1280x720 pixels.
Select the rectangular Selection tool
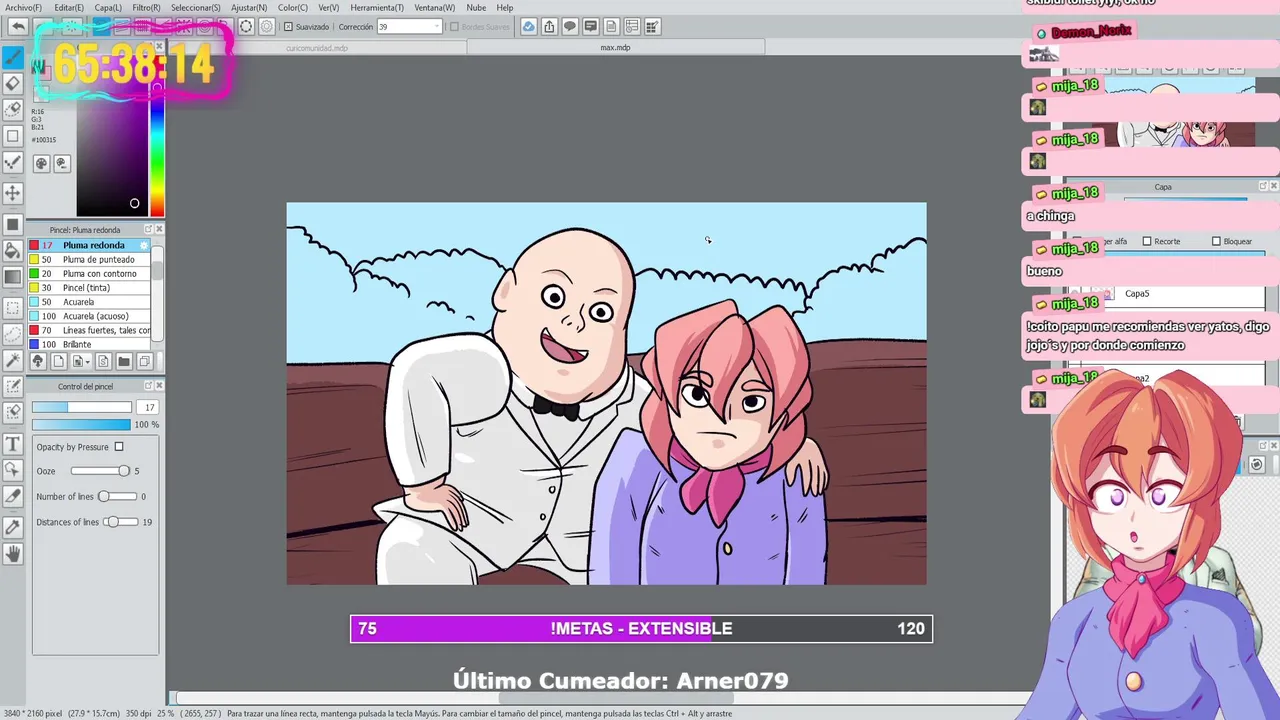click(x=13, y=308)
